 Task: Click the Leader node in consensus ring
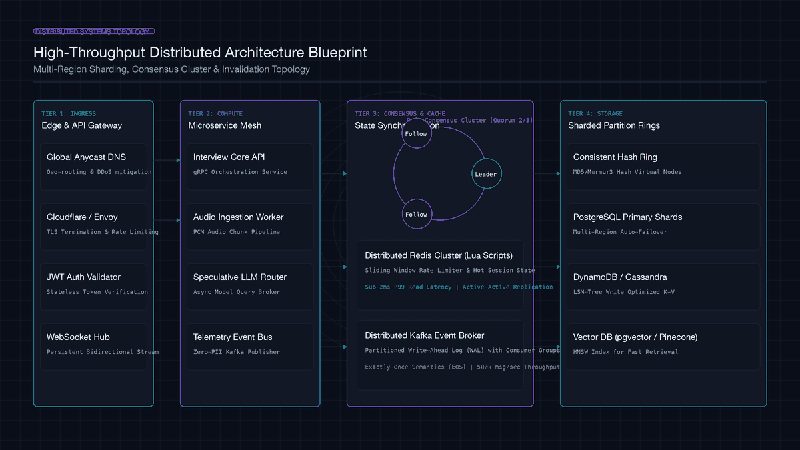tap(486, 174)
